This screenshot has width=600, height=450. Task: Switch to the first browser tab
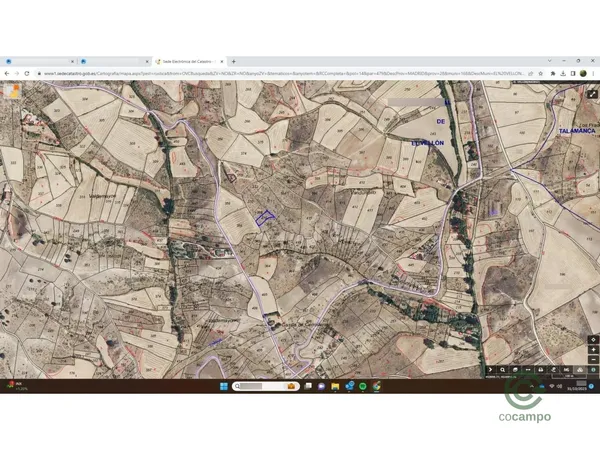[x=40, y=61]
